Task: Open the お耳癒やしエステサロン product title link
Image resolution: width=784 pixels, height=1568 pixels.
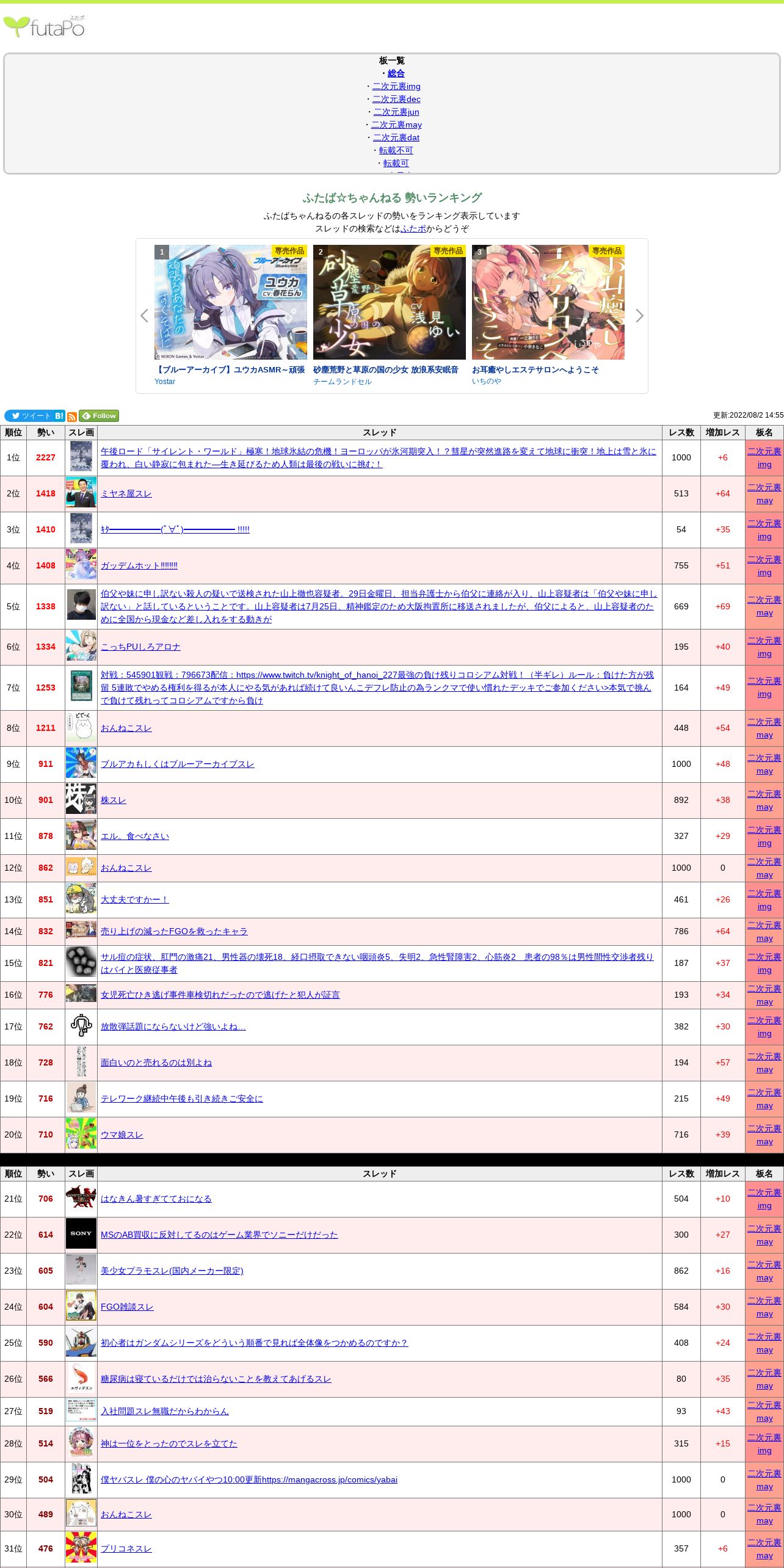Action: pyautogui.click(x=535, y=369)
